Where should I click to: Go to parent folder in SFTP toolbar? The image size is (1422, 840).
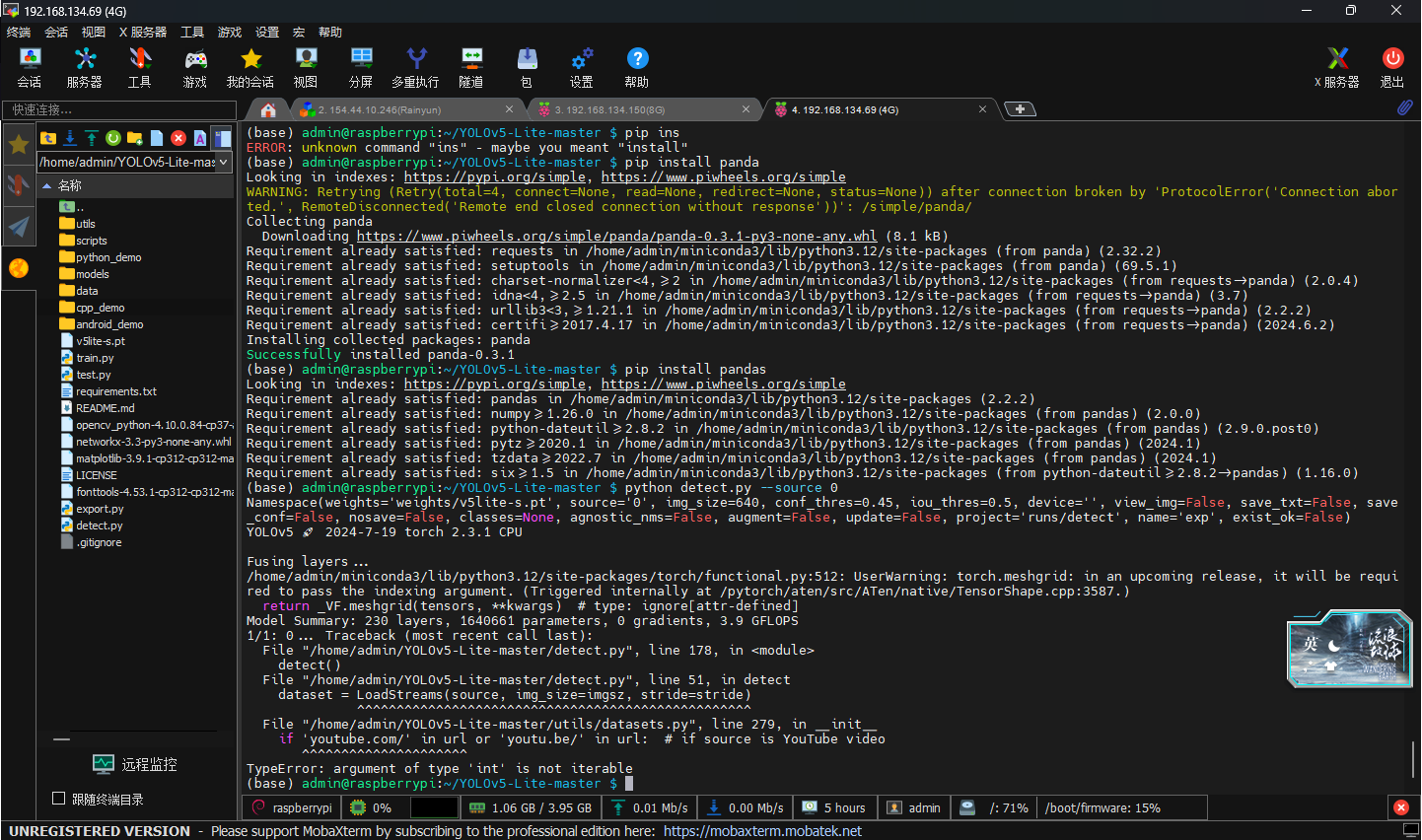(47, 138)
